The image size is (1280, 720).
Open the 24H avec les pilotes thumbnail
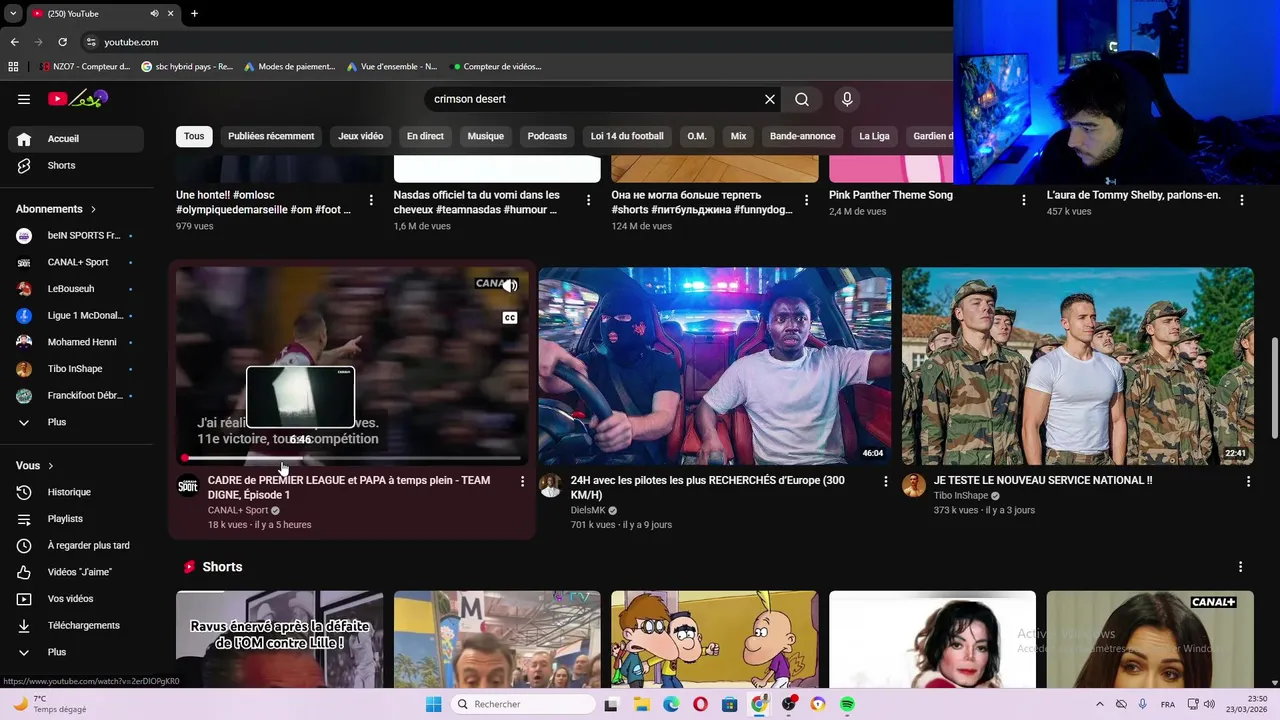click(715, 366)
